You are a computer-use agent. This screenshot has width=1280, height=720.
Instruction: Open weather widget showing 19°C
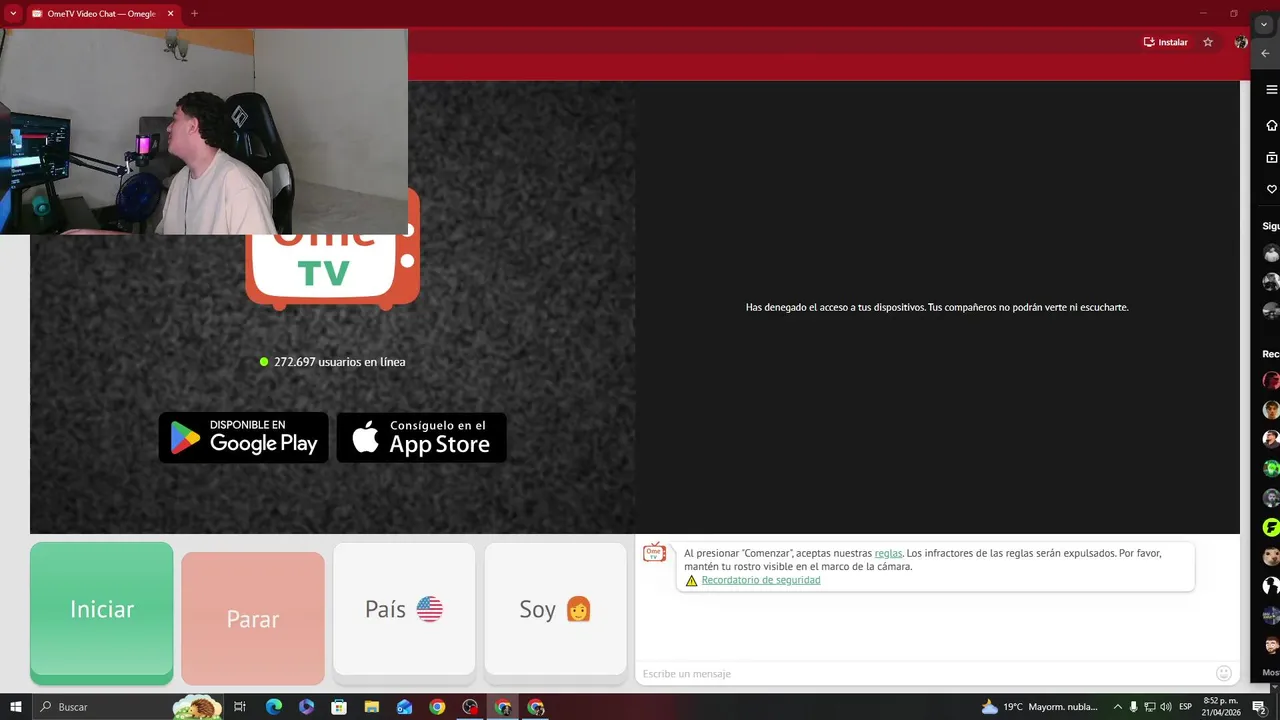(1040, 707)
